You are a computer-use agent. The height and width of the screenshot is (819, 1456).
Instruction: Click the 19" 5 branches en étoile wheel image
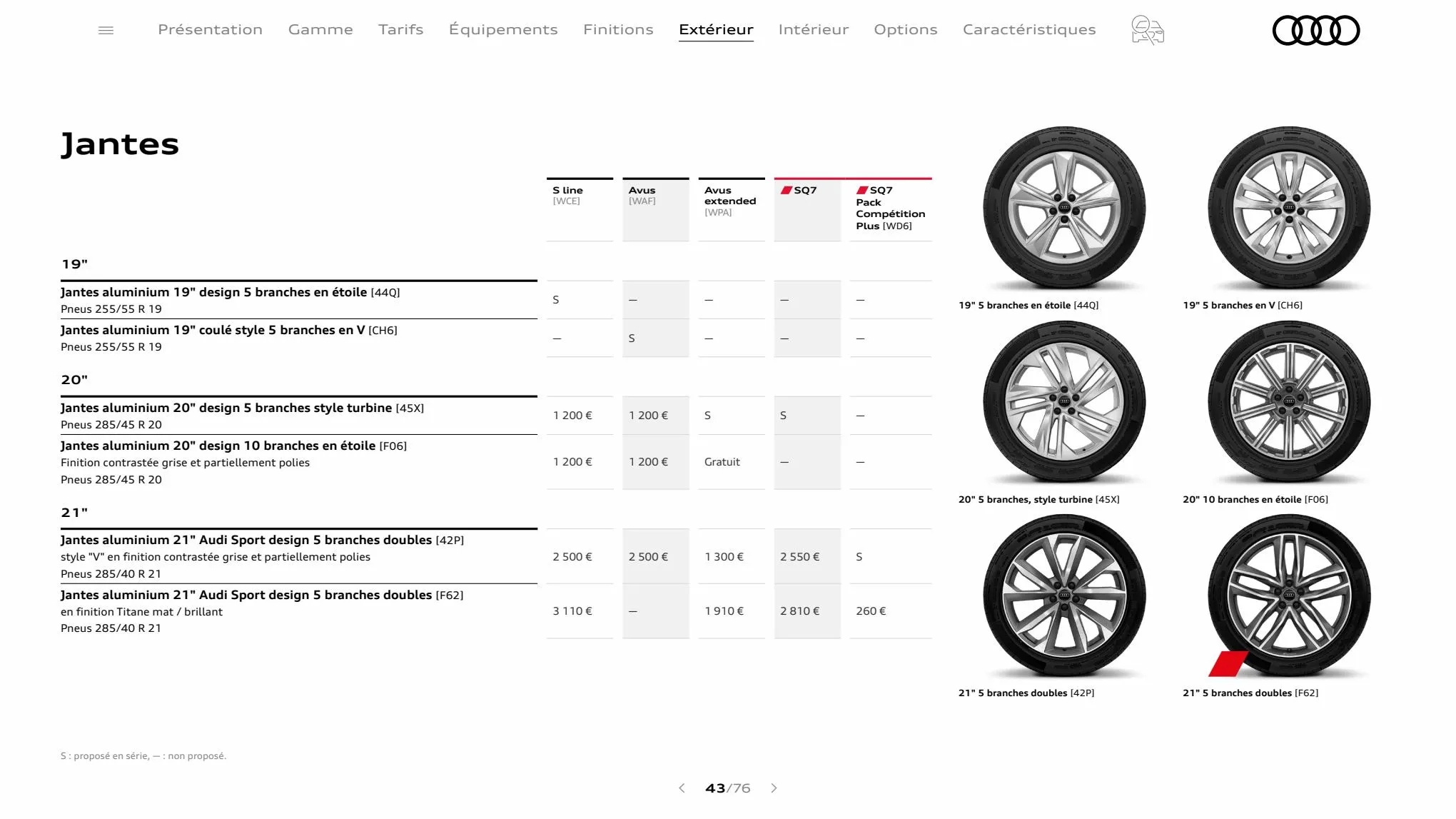pyautogui.click(x=1064, y=208)
